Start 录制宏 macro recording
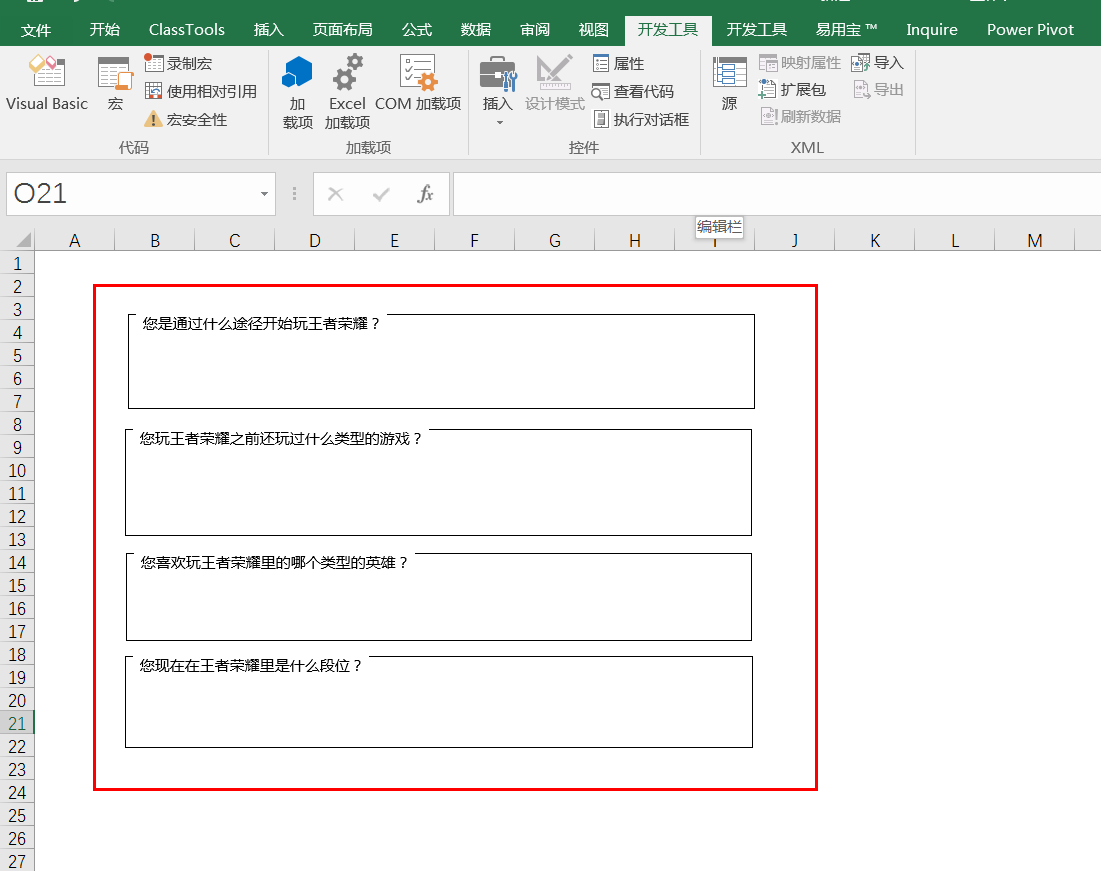This screenshot has height=871, width=1101. [178, 63]
